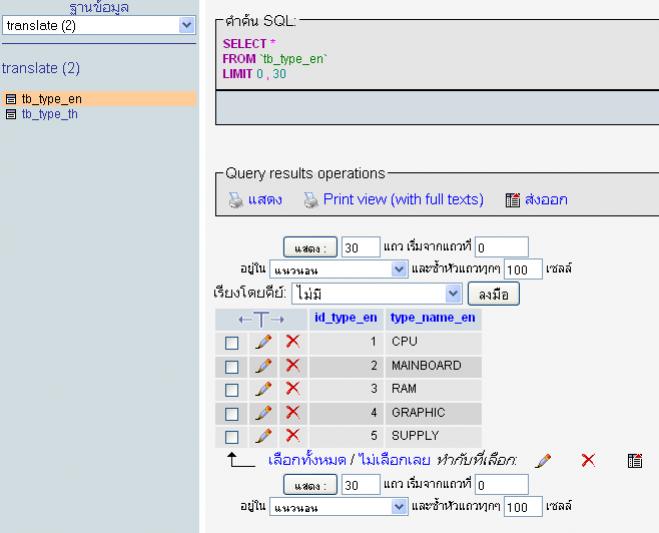Click the MAINBOARD cell
659x533 pixels.
click(x=433, y=366)
